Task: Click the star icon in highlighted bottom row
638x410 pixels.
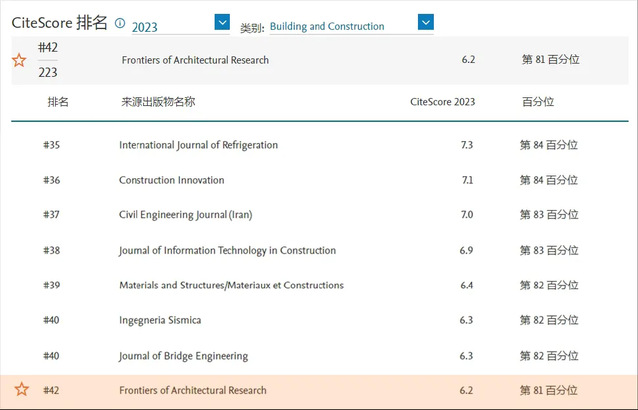Action: click(x=21, y=390)
